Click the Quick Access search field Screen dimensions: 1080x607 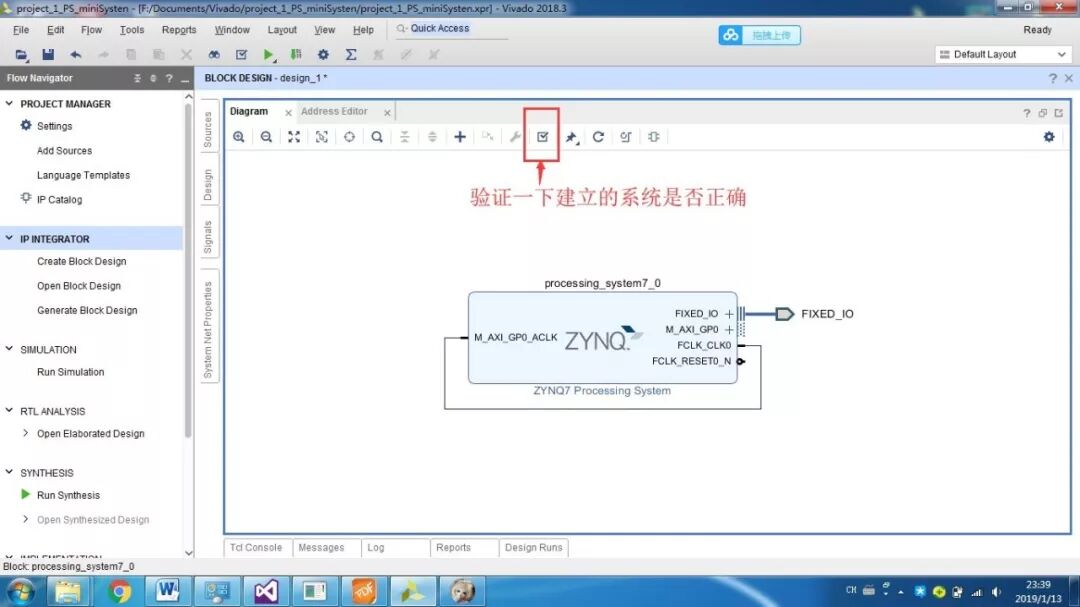pos(451,29)
